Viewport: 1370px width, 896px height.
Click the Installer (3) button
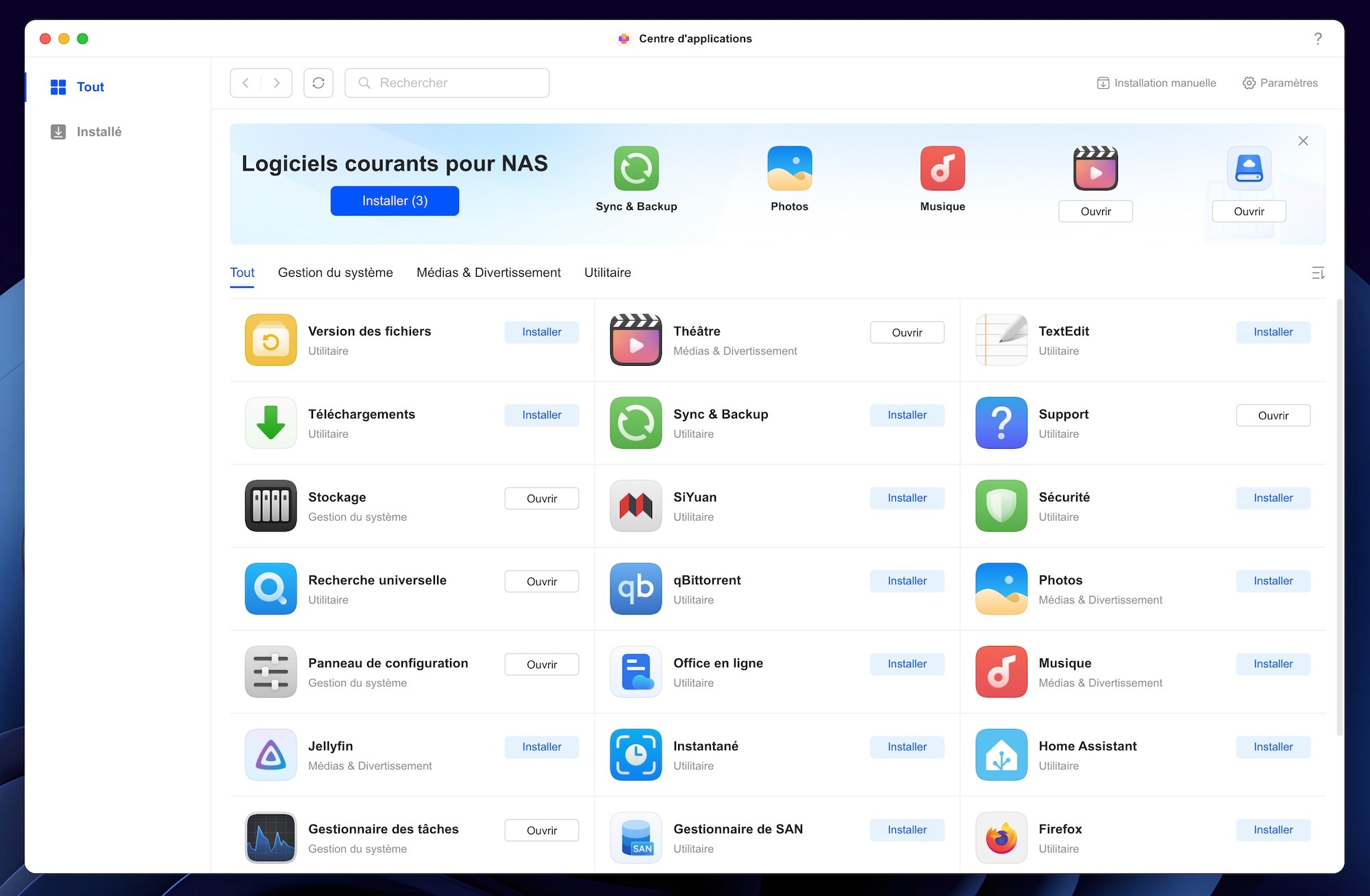395,201
